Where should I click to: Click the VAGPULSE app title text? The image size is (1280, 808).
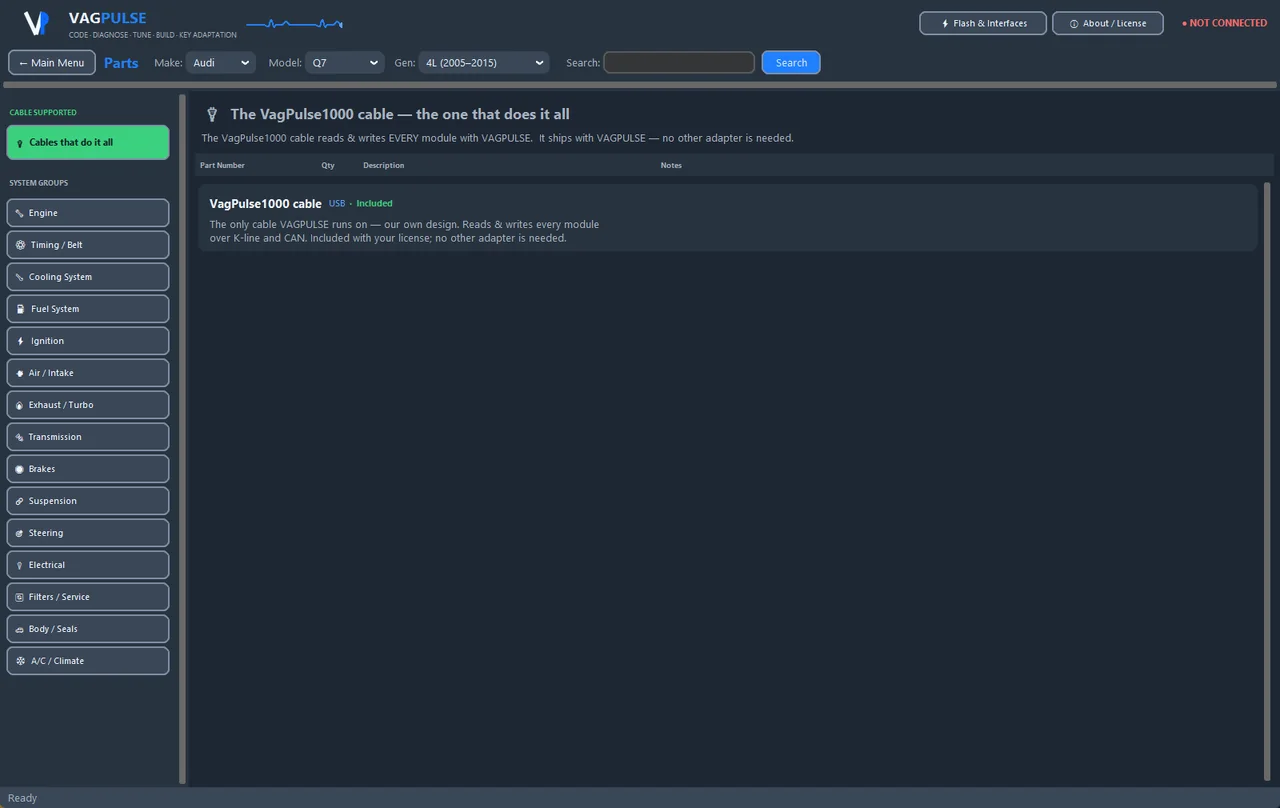(107, 18)
